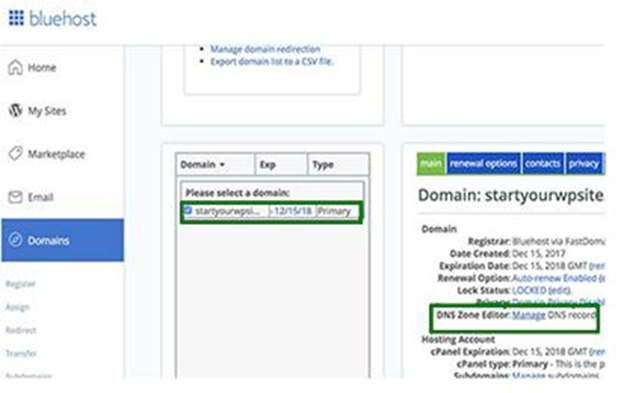Open the Transfer submenu link
This screenshot has width=624, height=393.
(x=21, y=353)
